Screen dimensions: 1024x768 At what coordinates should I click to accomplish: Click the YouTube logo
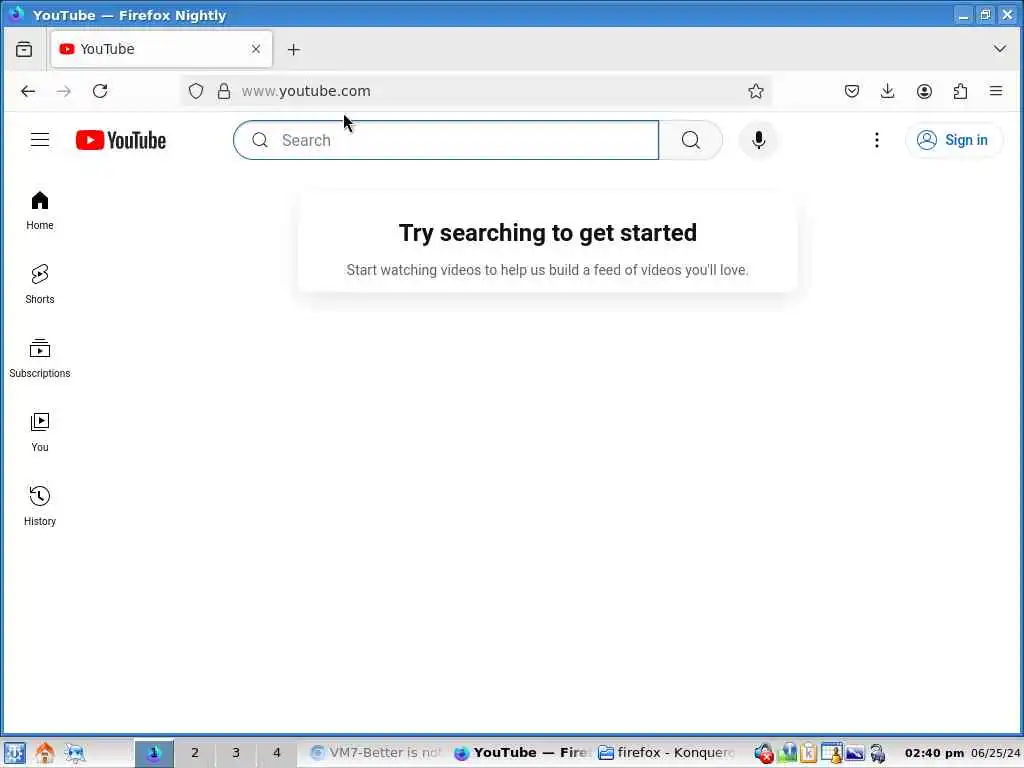point(121,140)
